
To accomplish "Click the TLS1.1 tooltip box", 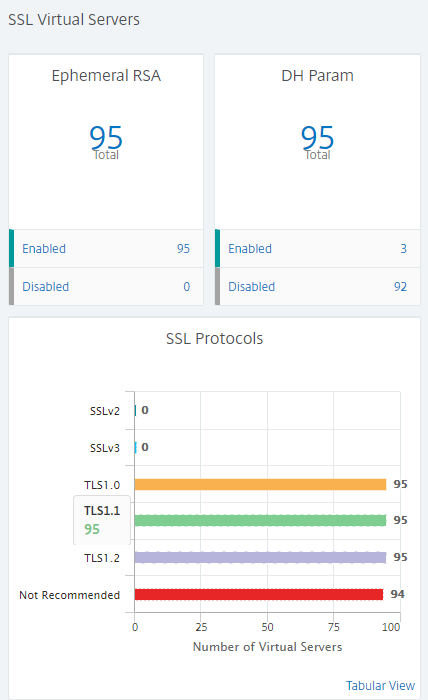I will (x=102, y=520).
